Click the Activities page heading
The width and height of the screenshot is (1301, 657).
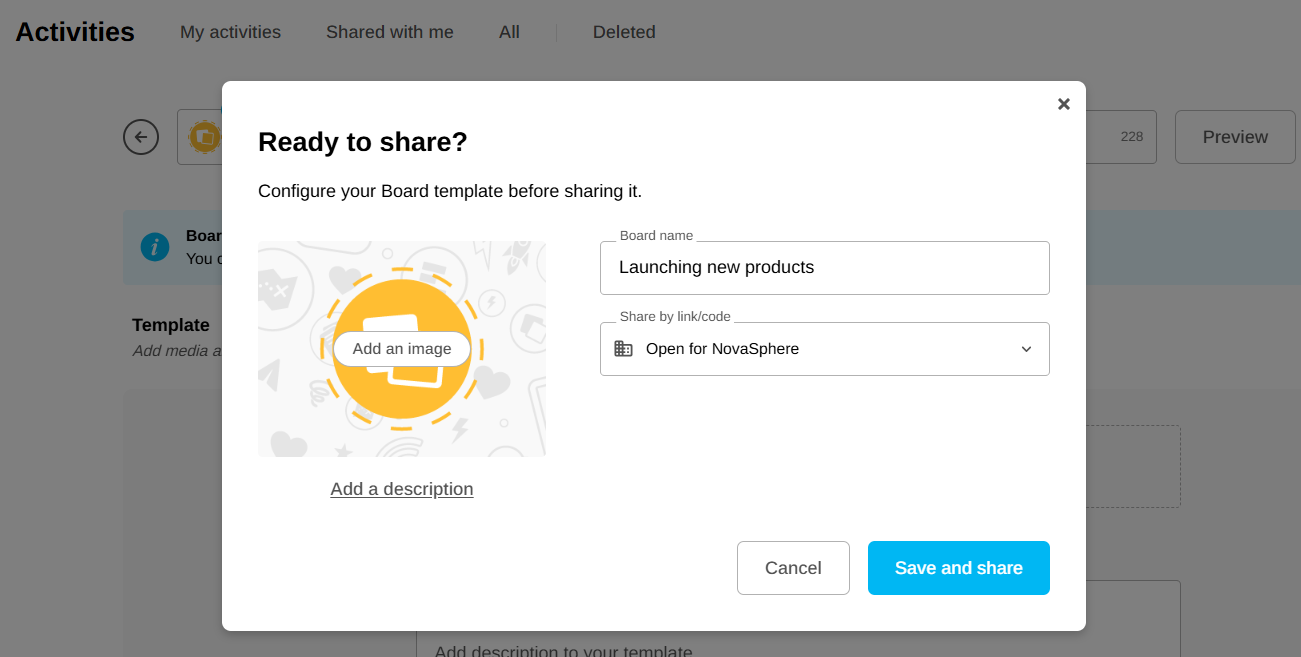click(x=75, y=32)
